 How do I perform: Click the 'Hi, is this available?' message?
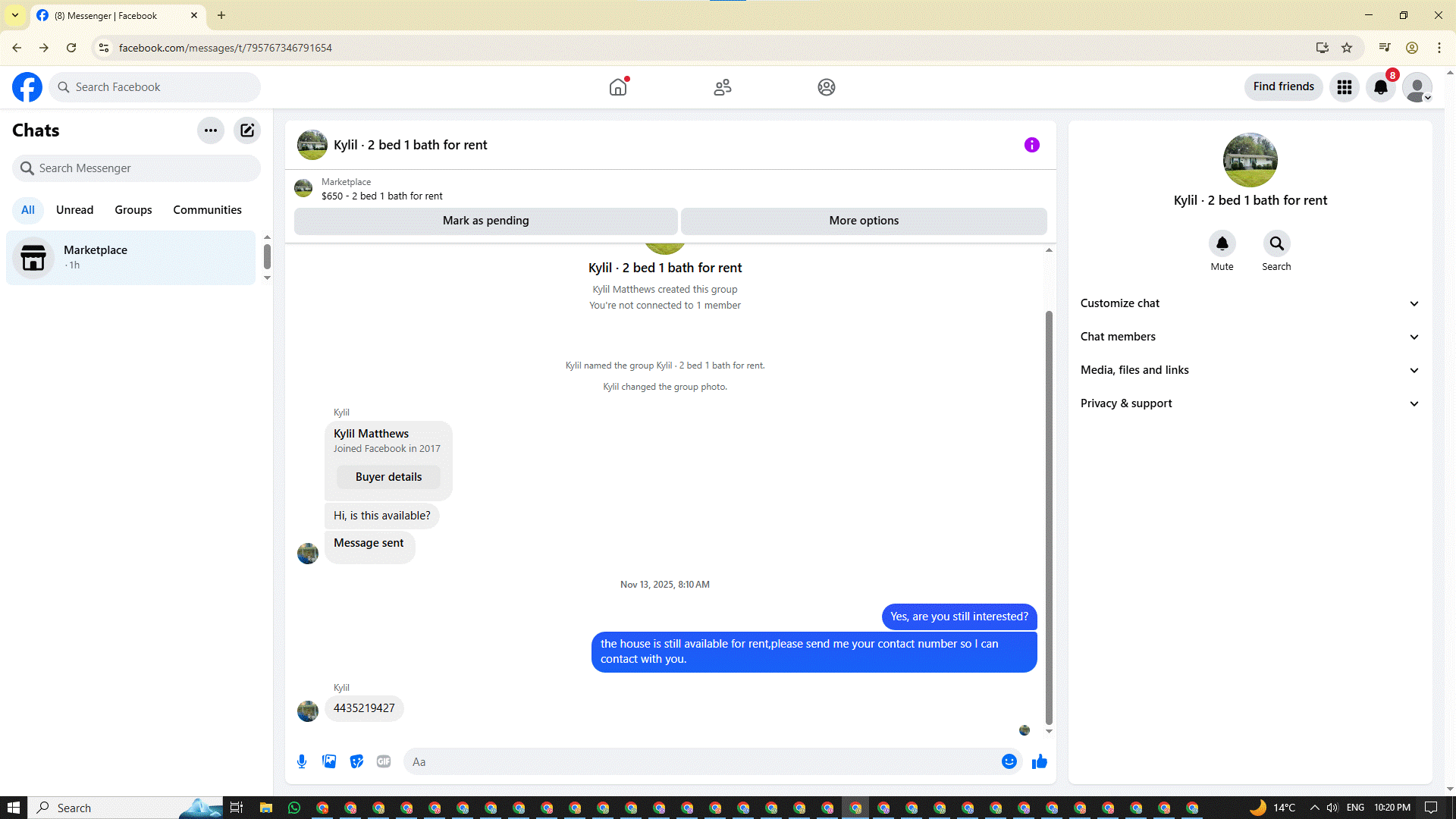click(382, 516)
